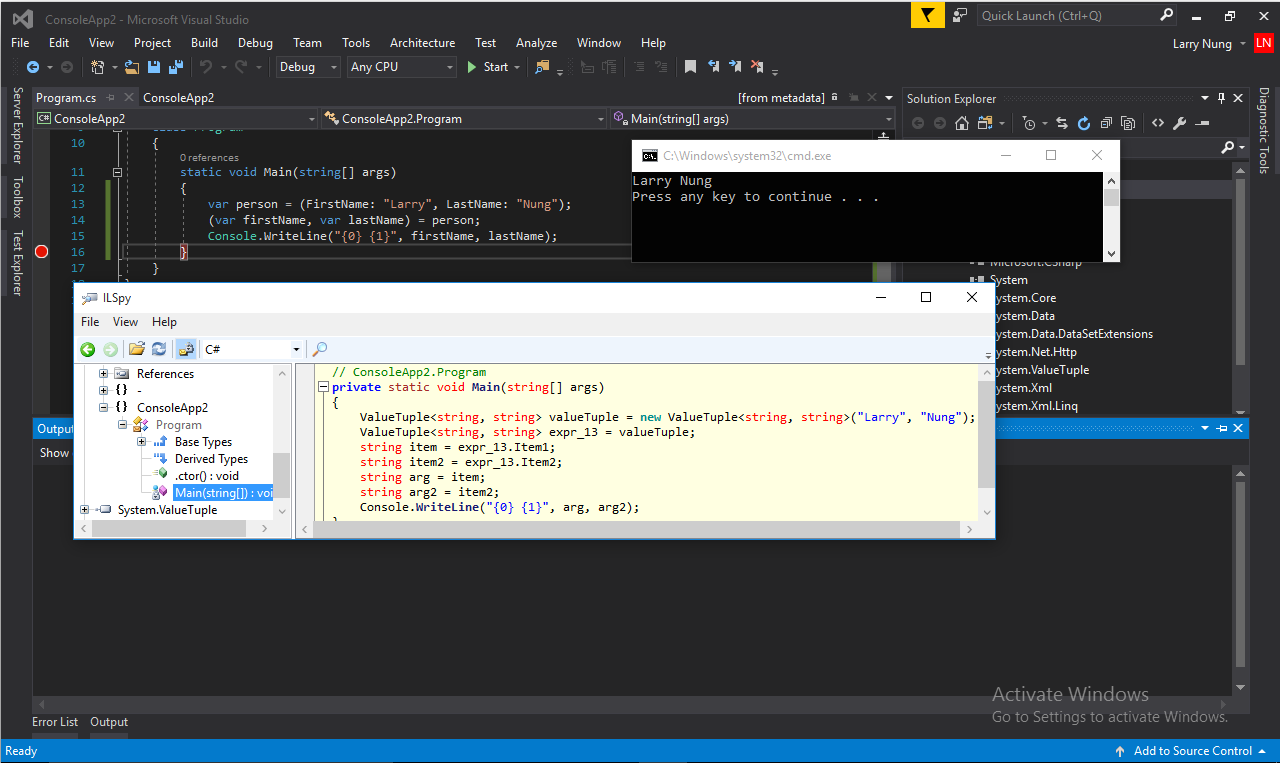Click Show All Files icon
The height and width of the screenshot is (763, 1280).
click(1128, 123)
